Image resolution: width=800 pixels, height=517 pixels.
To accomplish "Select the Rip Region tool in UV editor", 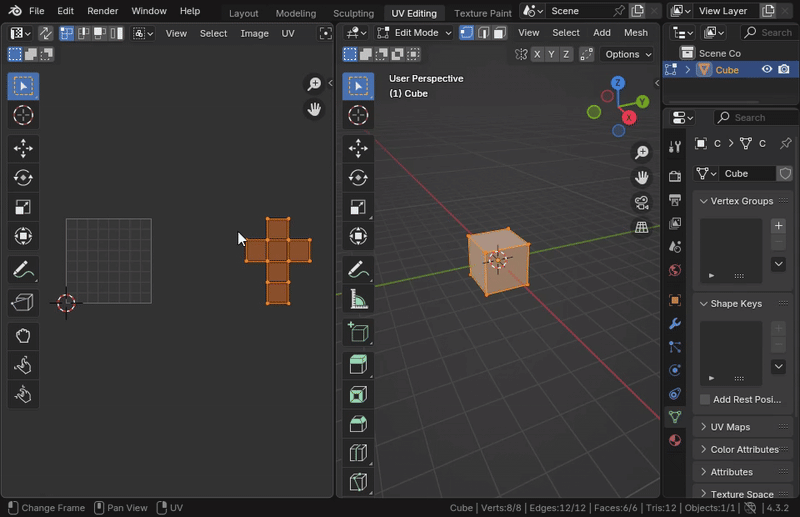I will point(23,302).
